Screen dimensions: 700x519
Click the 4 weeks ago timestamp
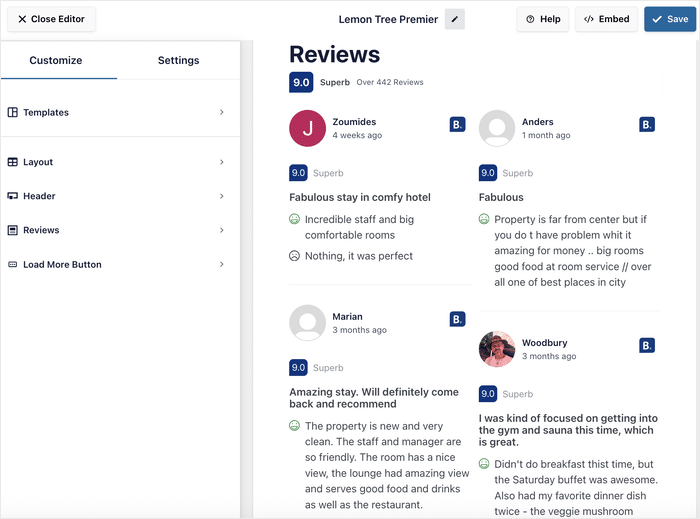357,135
